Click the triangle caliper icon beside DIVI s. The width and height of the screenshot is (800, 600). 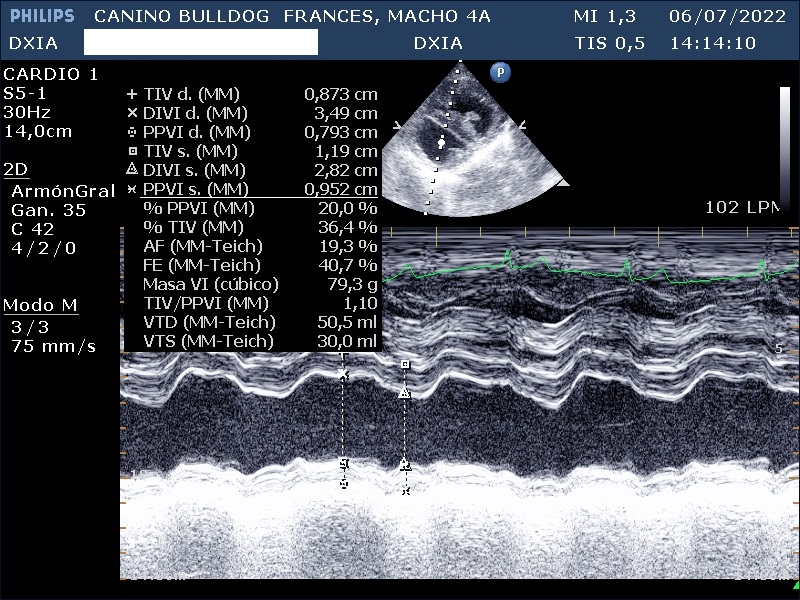(132, 170)
